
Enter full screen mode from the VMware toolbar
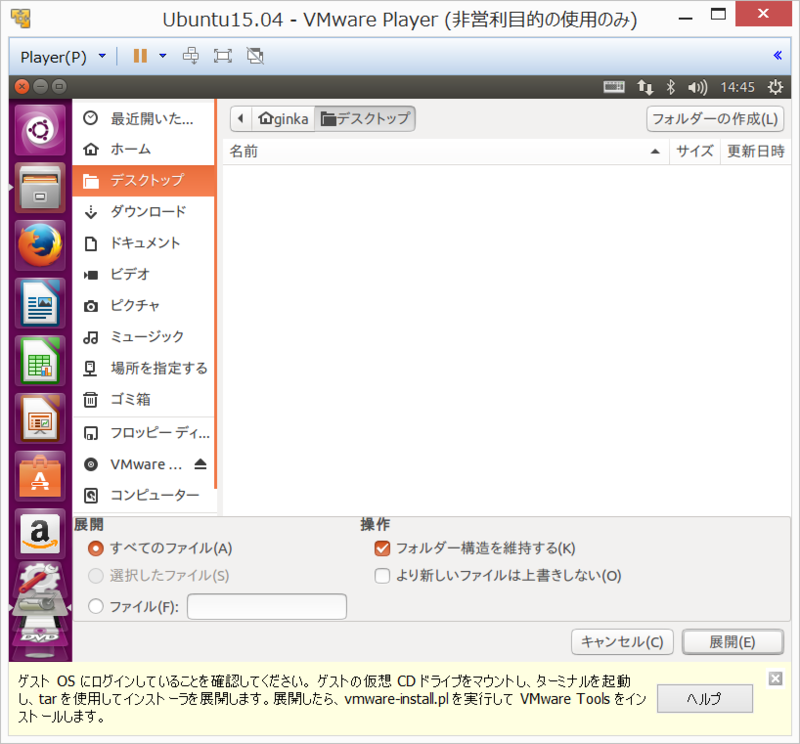click(x=222, y=56)
